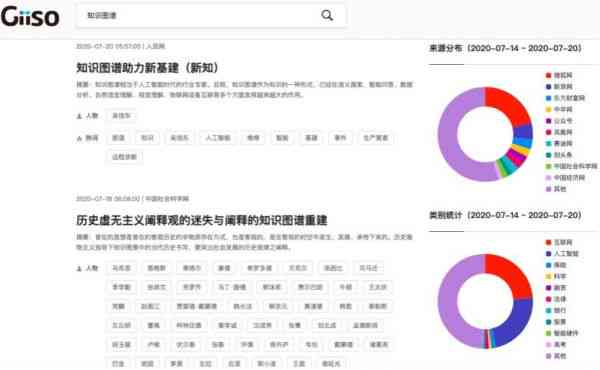Click 其他 legend swatch in 类别统计 chart

click(548, 356)
